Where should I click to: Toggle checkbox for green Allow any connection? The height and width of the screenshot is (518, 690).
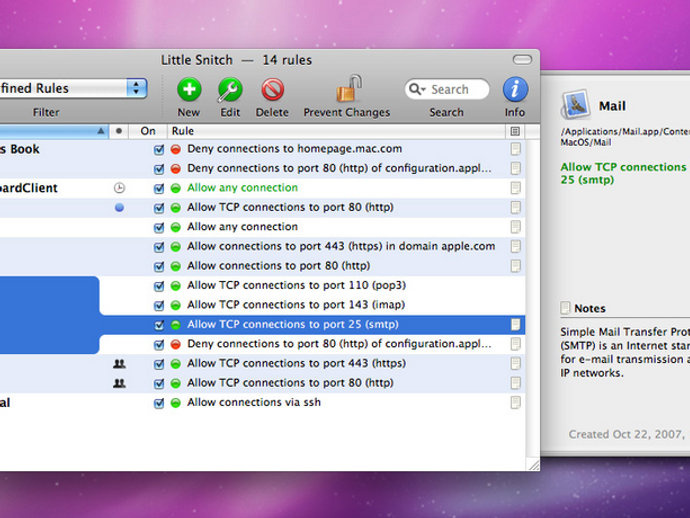(159, 188)
